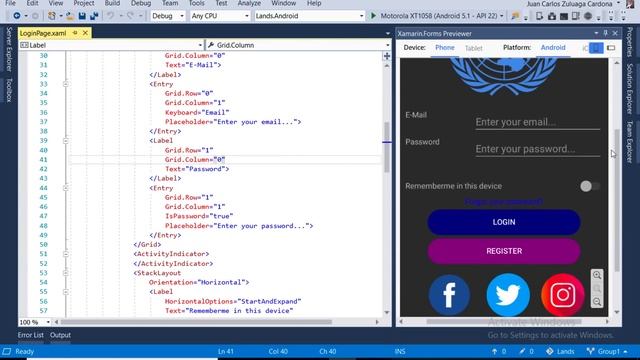Open the Output tab

coord(60,335)
